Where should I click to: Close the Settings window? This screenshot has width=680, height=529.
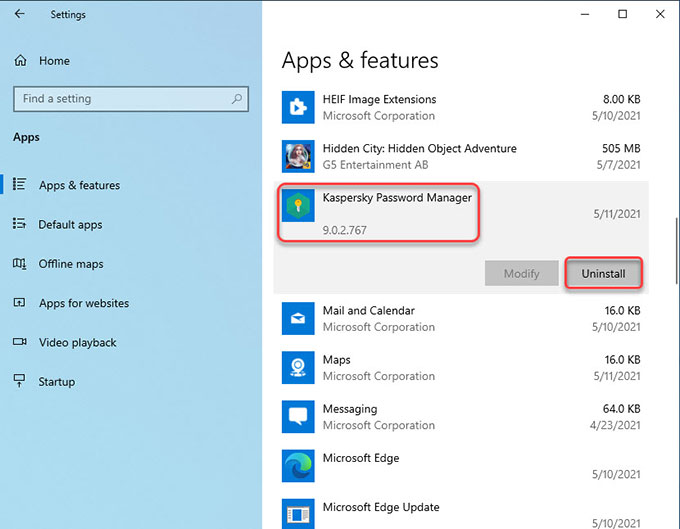coord(660,14)
